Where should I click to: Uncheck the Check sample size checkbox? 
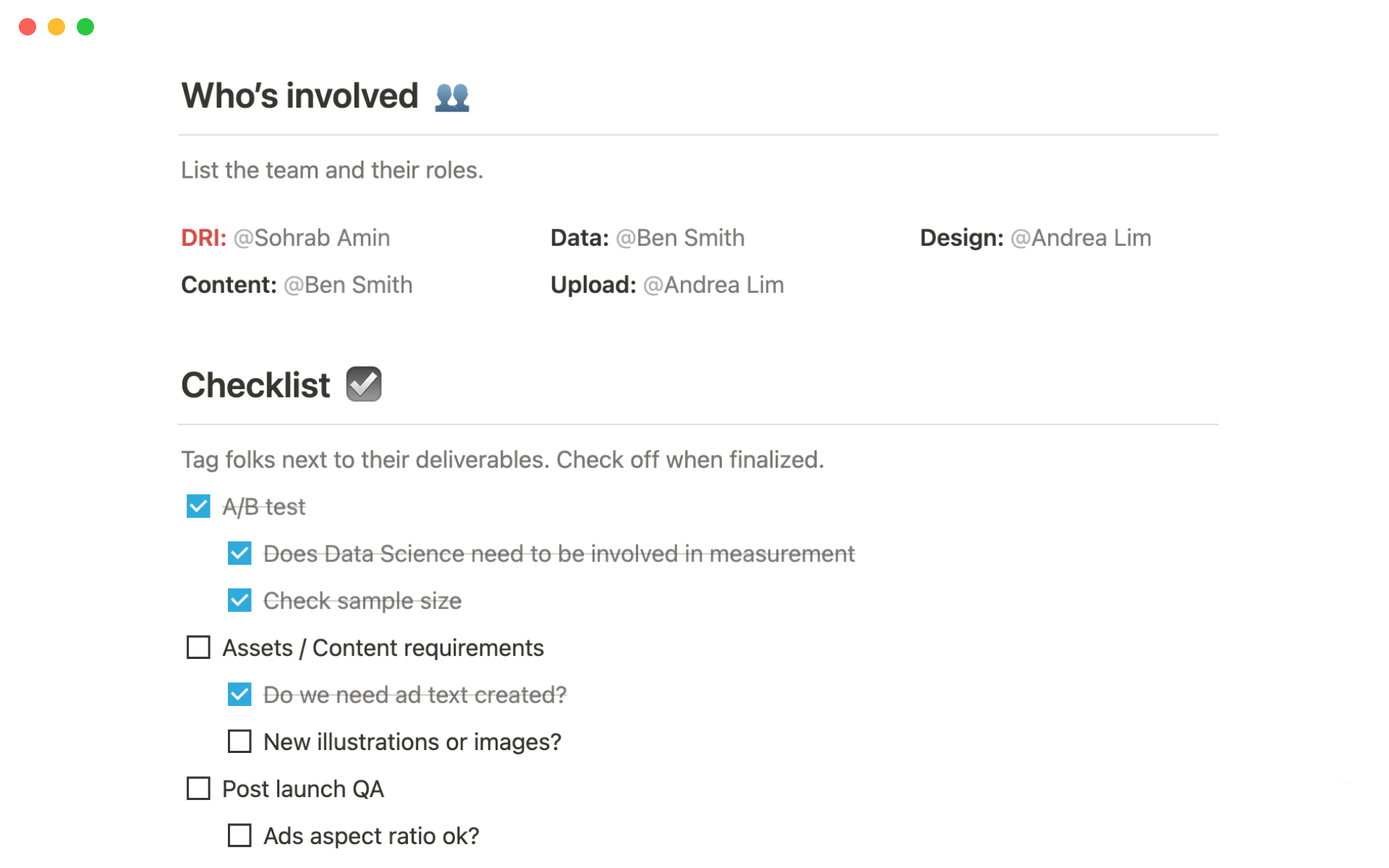point(239,600)
